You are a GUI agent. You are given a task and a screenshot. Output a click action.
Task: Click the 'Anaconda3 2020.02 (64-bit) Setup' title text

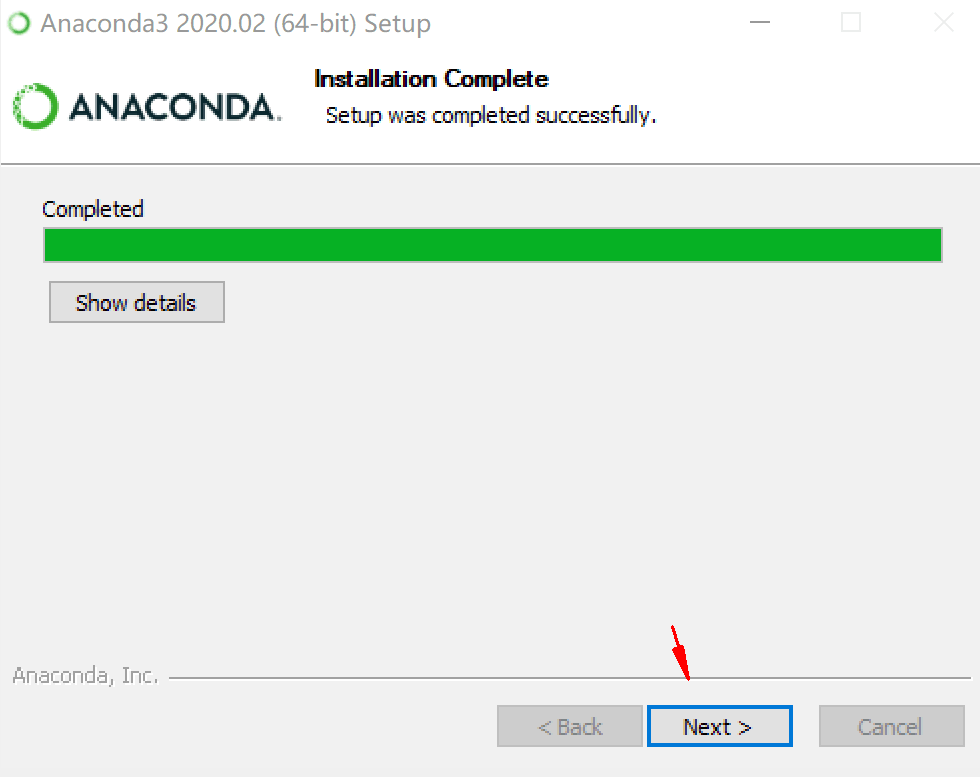(x=236, y=24)
